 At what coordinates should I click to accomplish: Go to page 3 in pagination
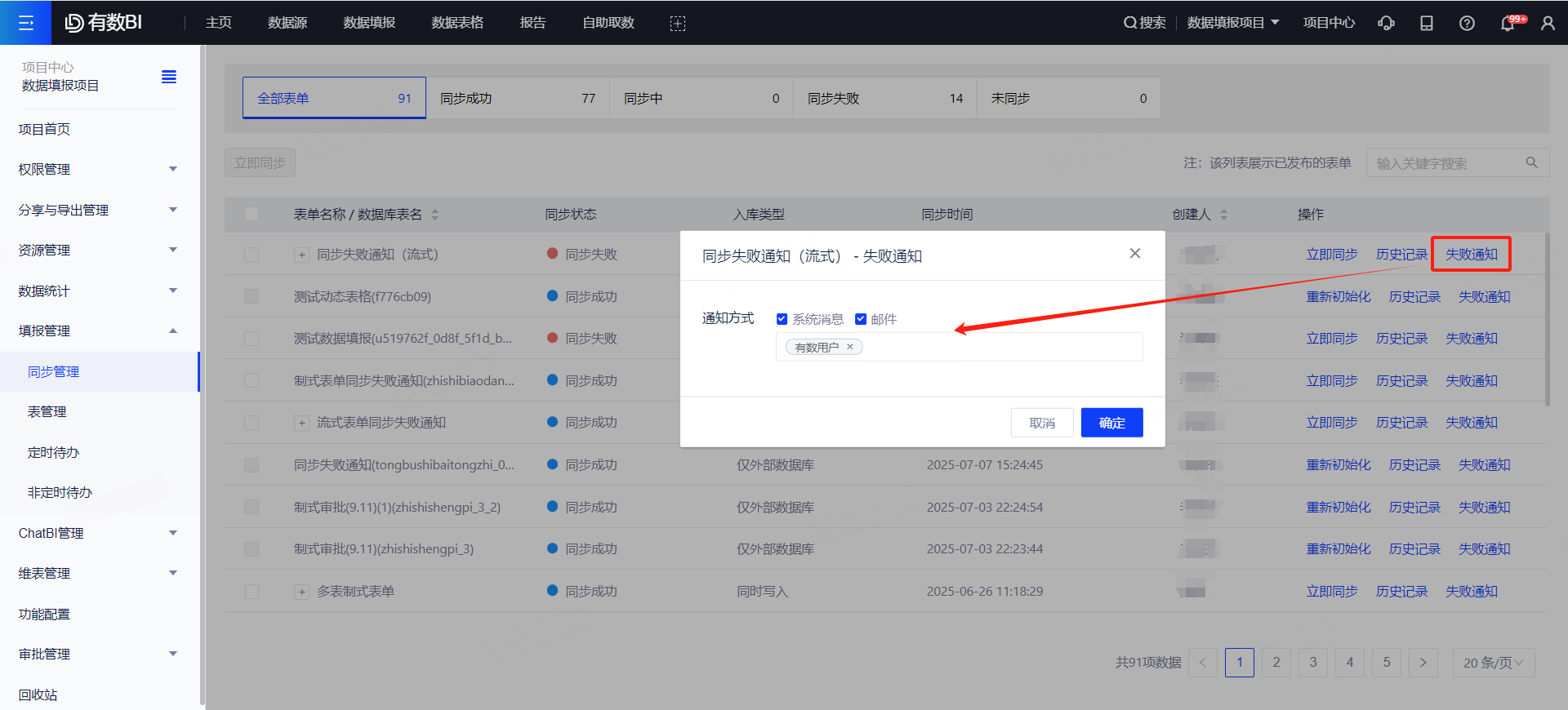(x=1313, y=663)
